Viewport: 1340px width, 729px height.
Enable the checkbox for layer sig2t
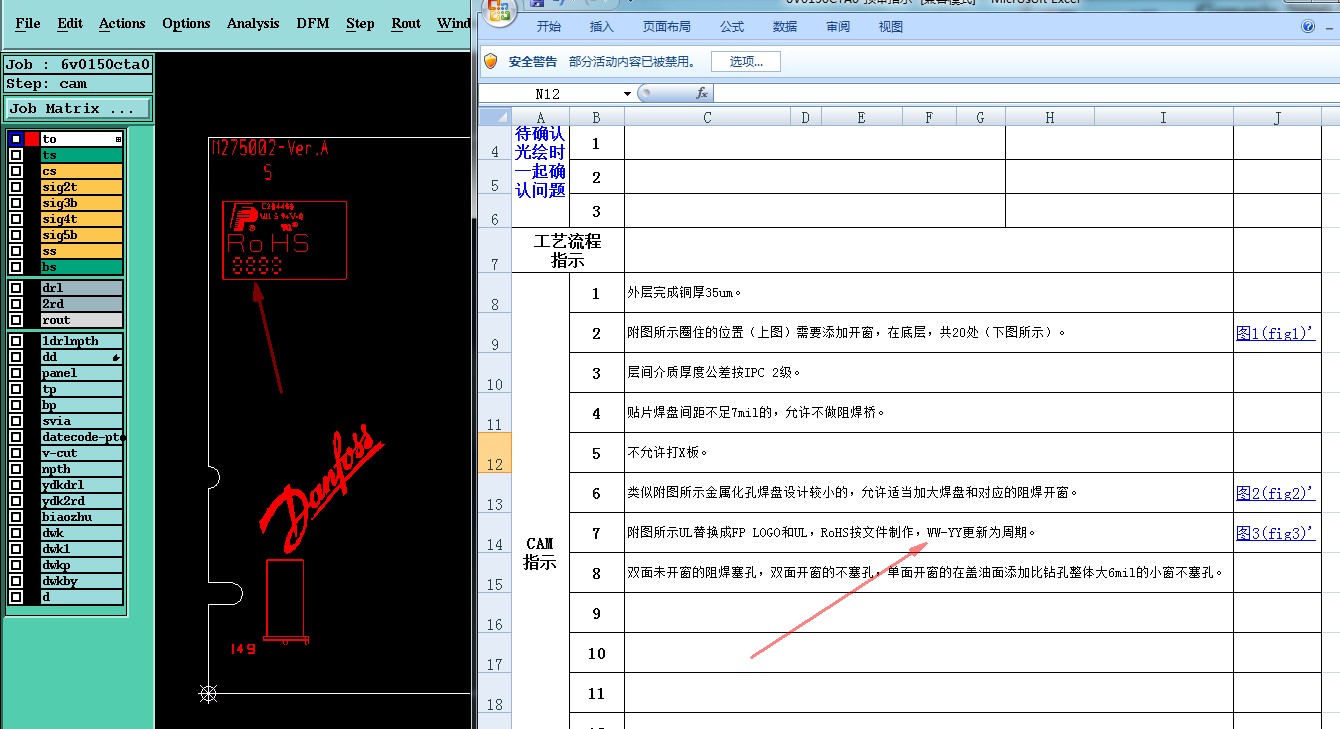pos(16,187)
